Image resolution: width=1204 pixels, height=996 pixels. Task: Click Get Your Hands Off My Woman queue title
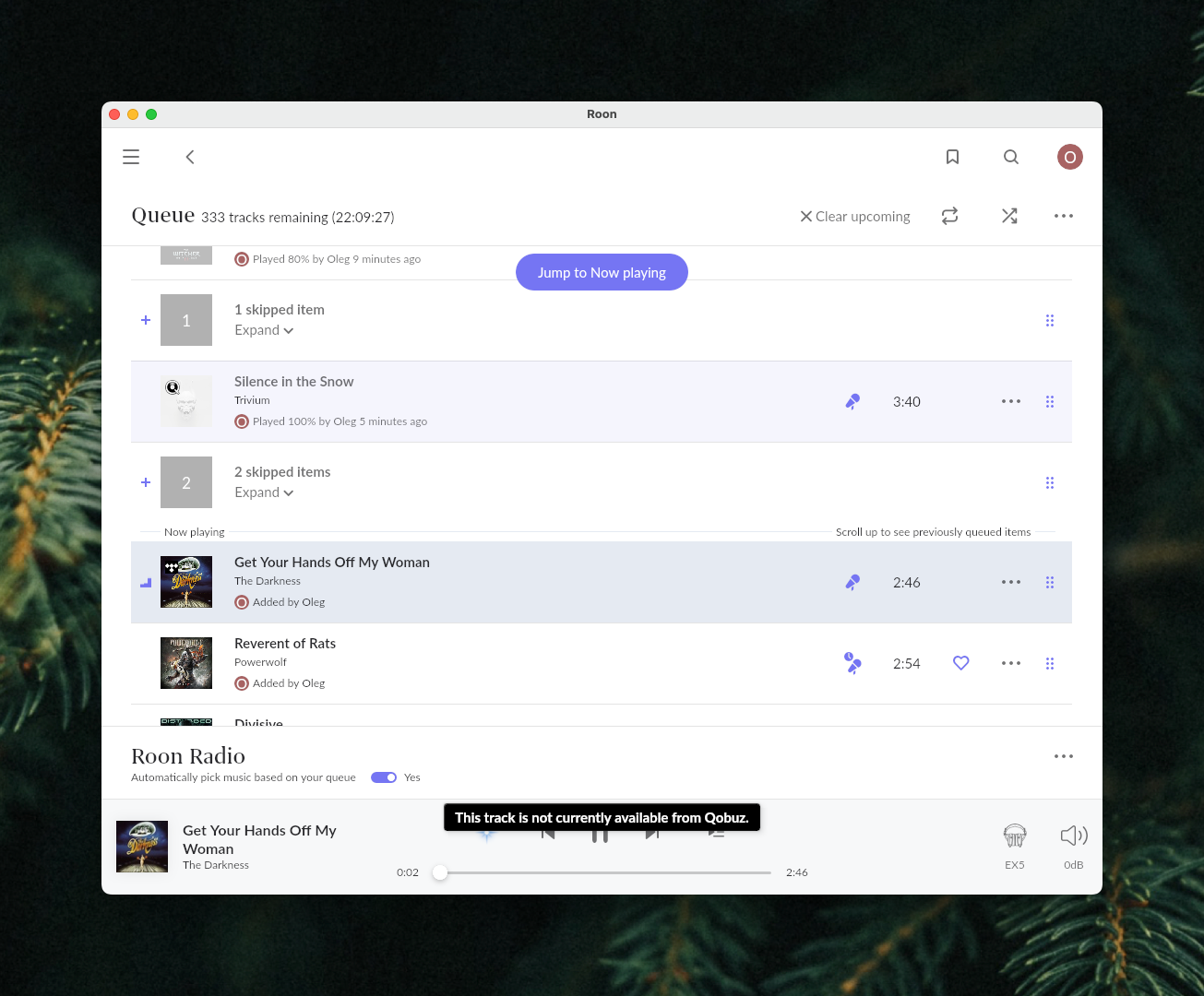[332, 563]
